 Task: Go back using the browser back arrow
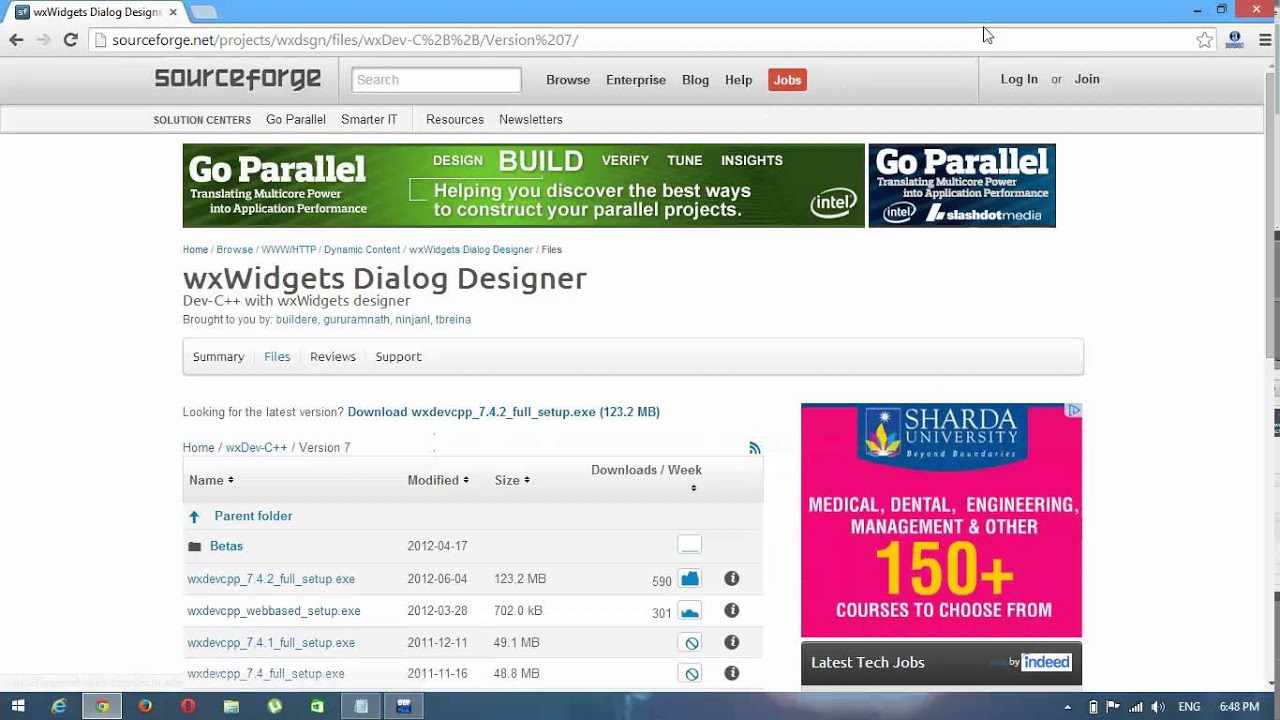point(16,40)
